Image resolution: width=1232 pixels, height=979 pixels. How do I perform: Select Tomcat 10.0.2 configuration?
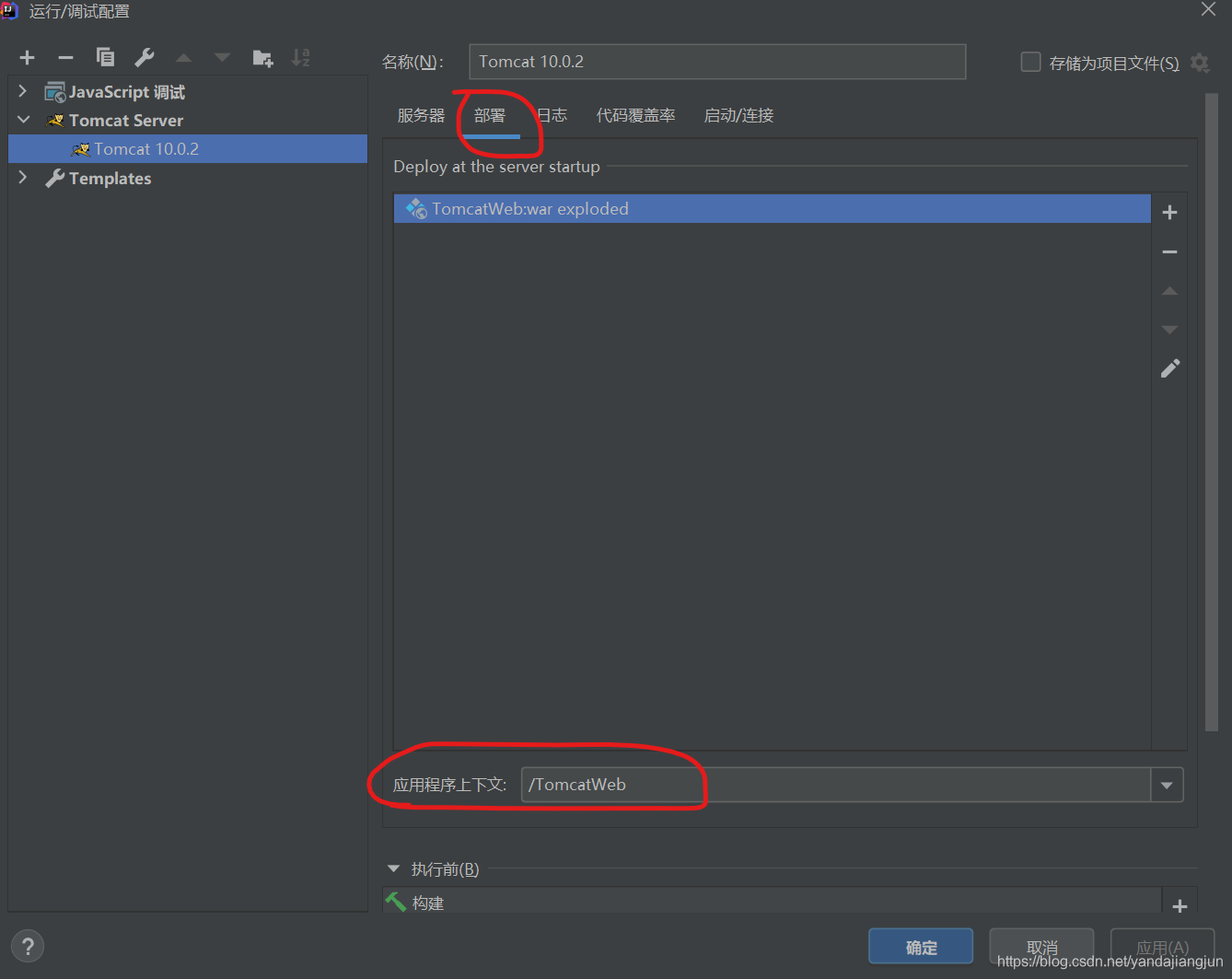(188, 149)
